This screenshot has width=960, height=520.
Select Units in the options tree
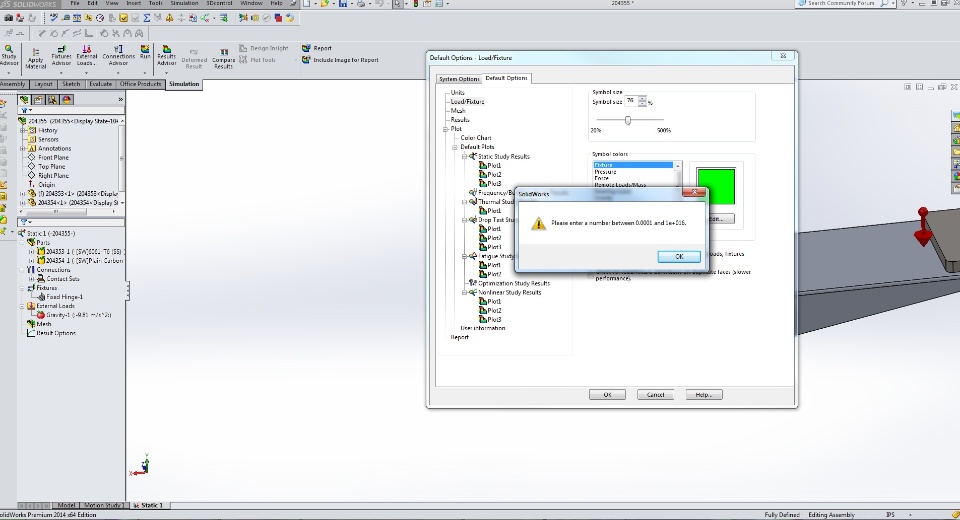tap(457, 92)
